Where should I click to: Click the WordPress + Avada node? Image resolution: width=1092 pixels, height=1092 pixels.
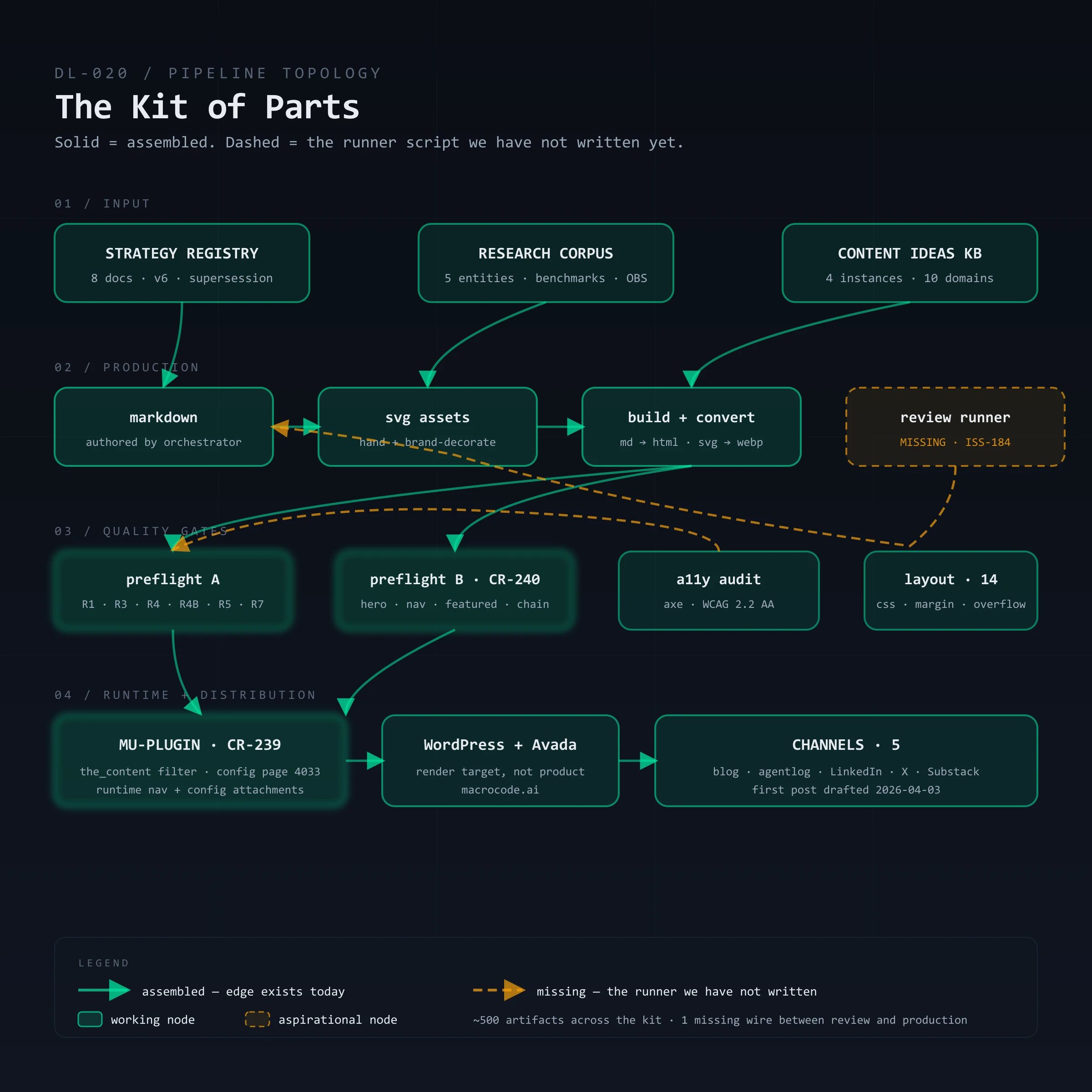coord(500,761)
